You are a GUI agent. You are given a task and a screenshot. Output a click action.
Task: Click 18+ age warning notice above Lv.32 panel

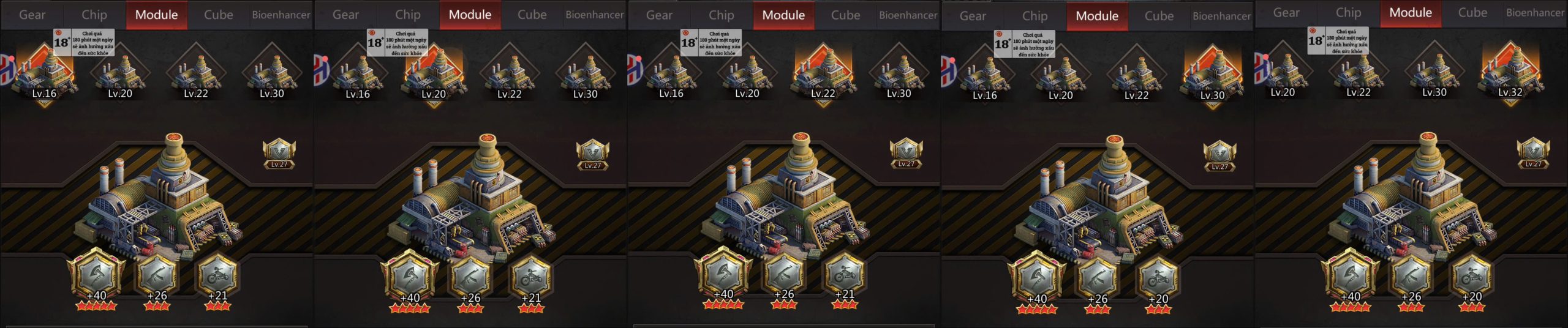point(1338,41)
